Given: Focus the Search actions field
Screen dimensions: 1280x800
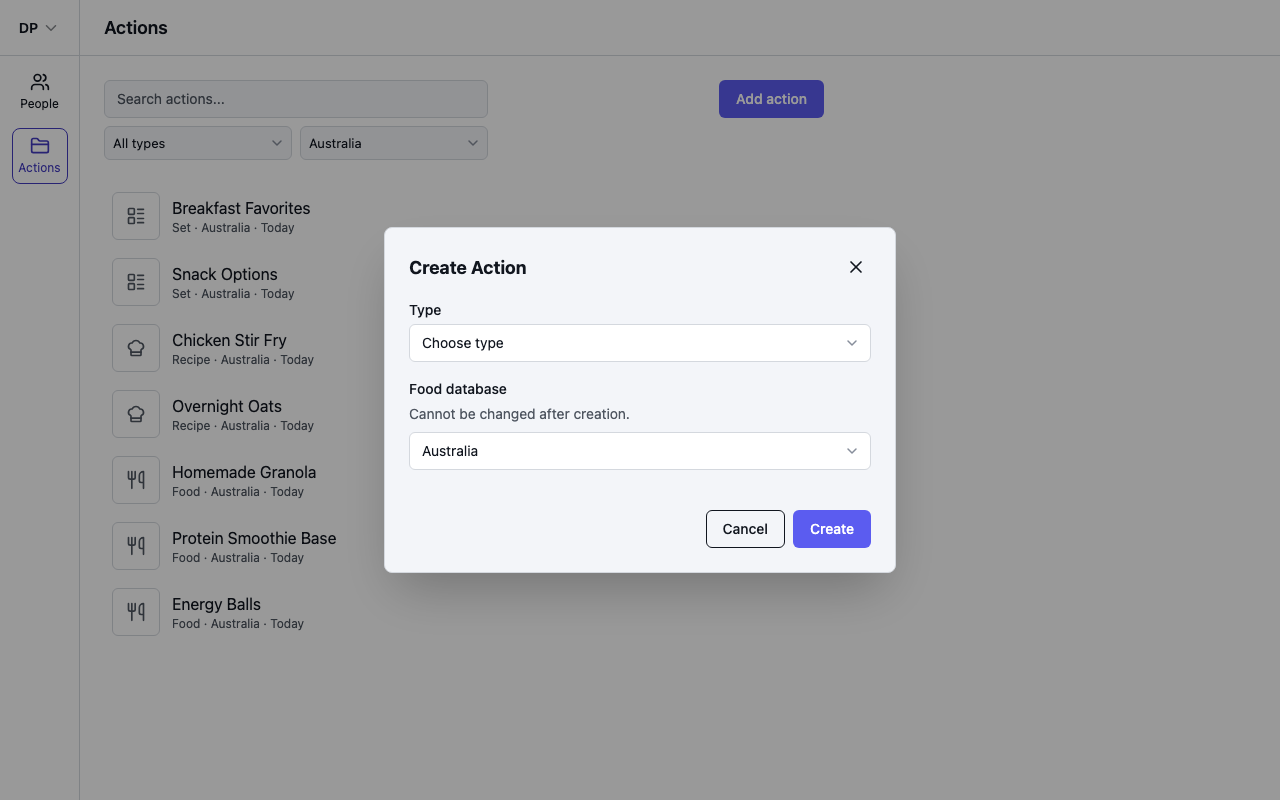Looking at the screenshot, I should pyautogui.click(x=296, y=99).
